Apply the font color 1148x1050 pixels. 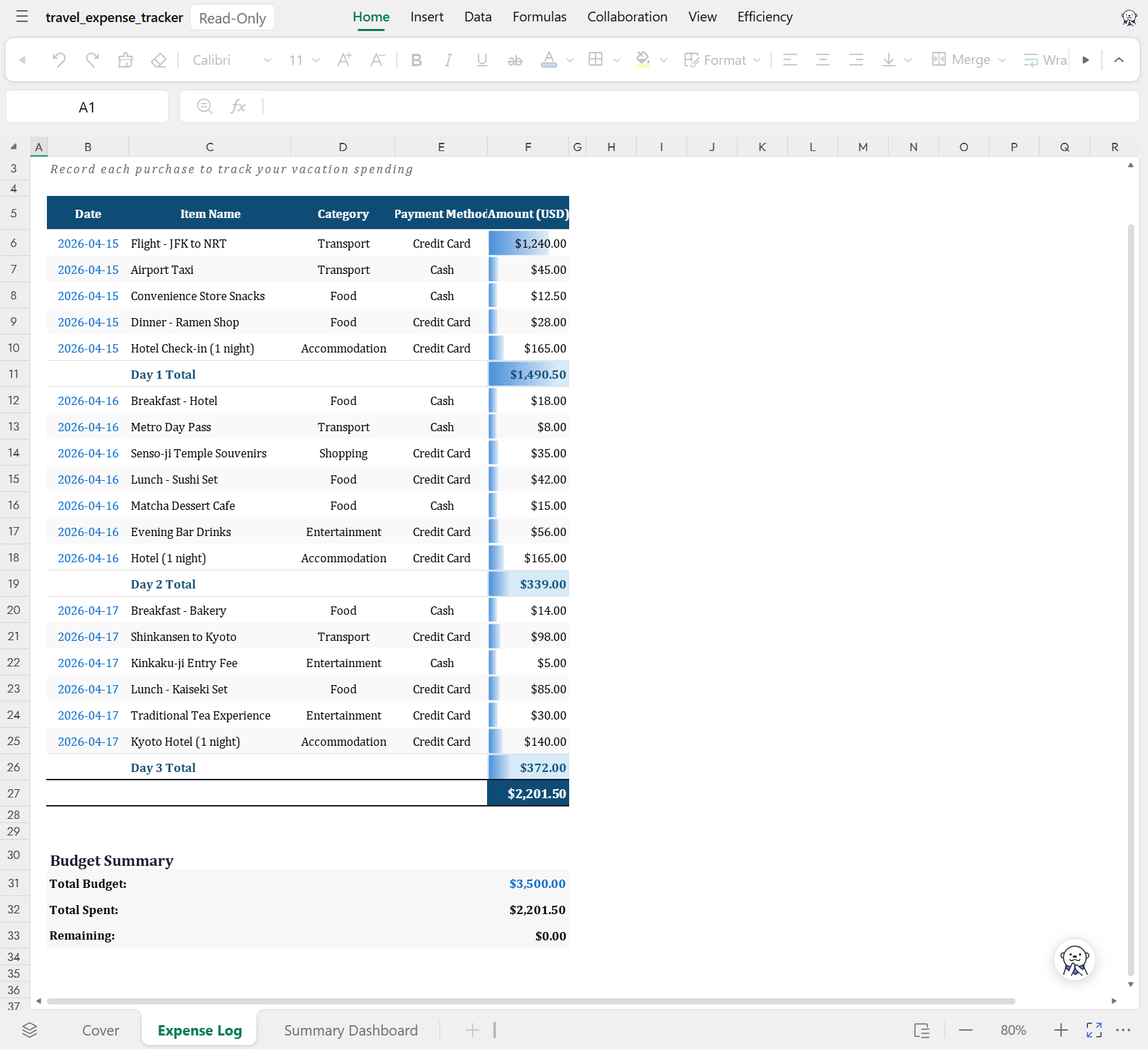(549, 60)
